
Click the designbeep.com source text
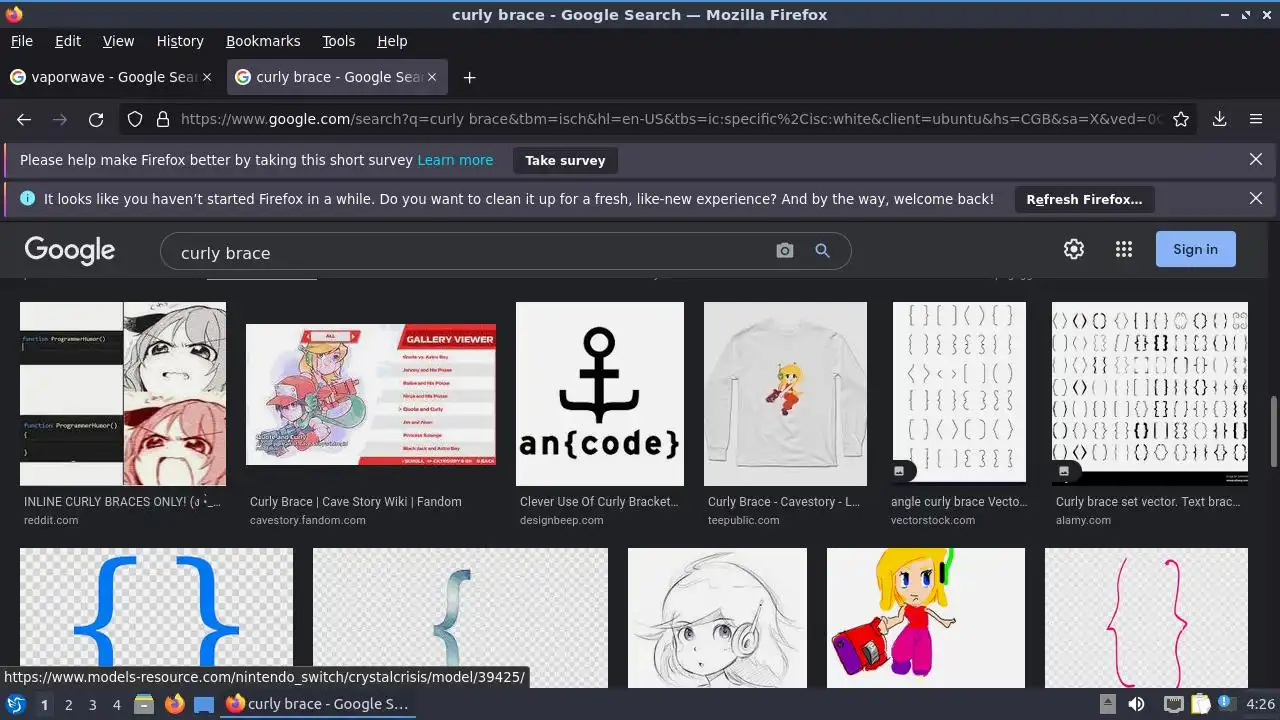coord(561,520)
